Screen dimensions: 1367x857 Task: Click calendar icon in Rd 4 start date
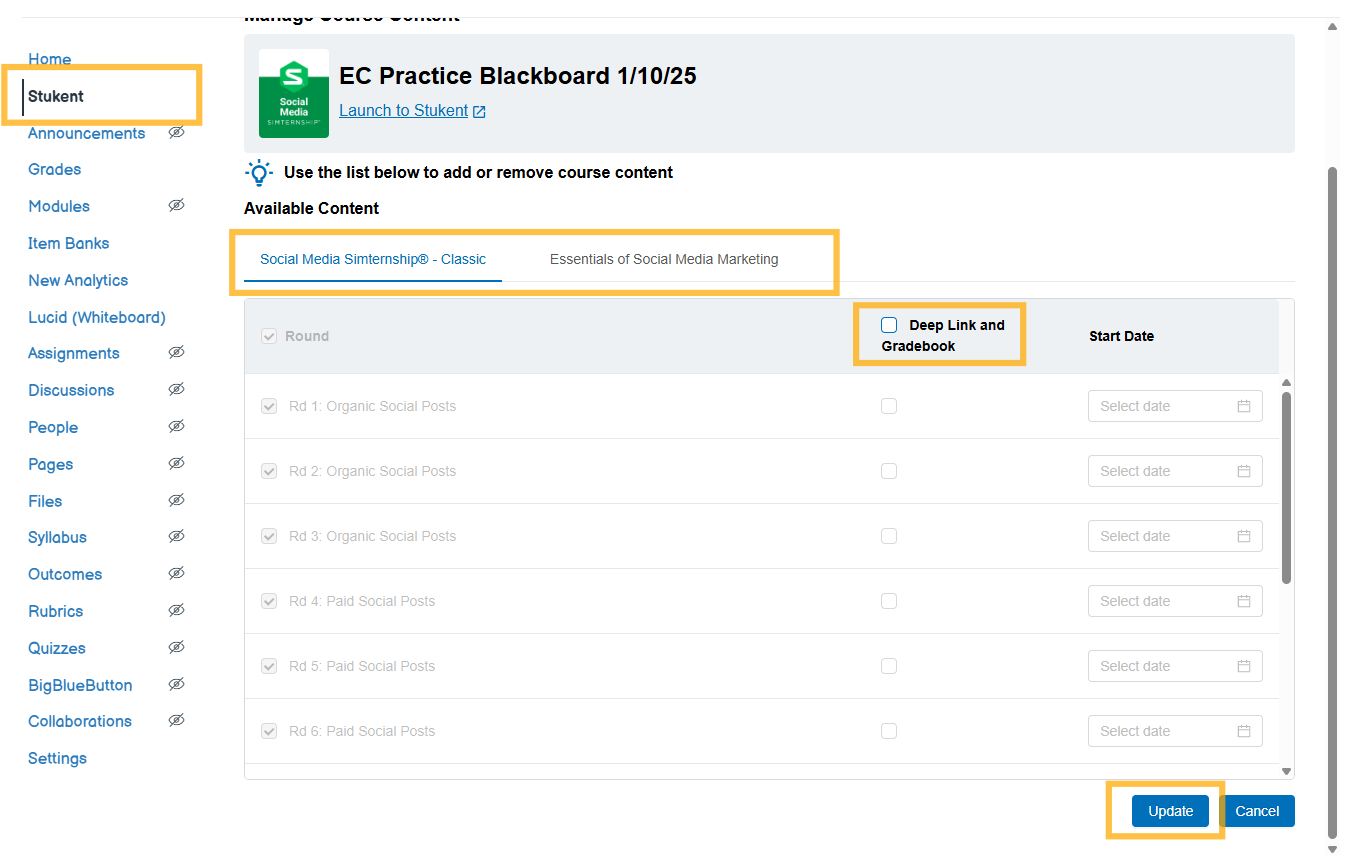[1244, 601]
